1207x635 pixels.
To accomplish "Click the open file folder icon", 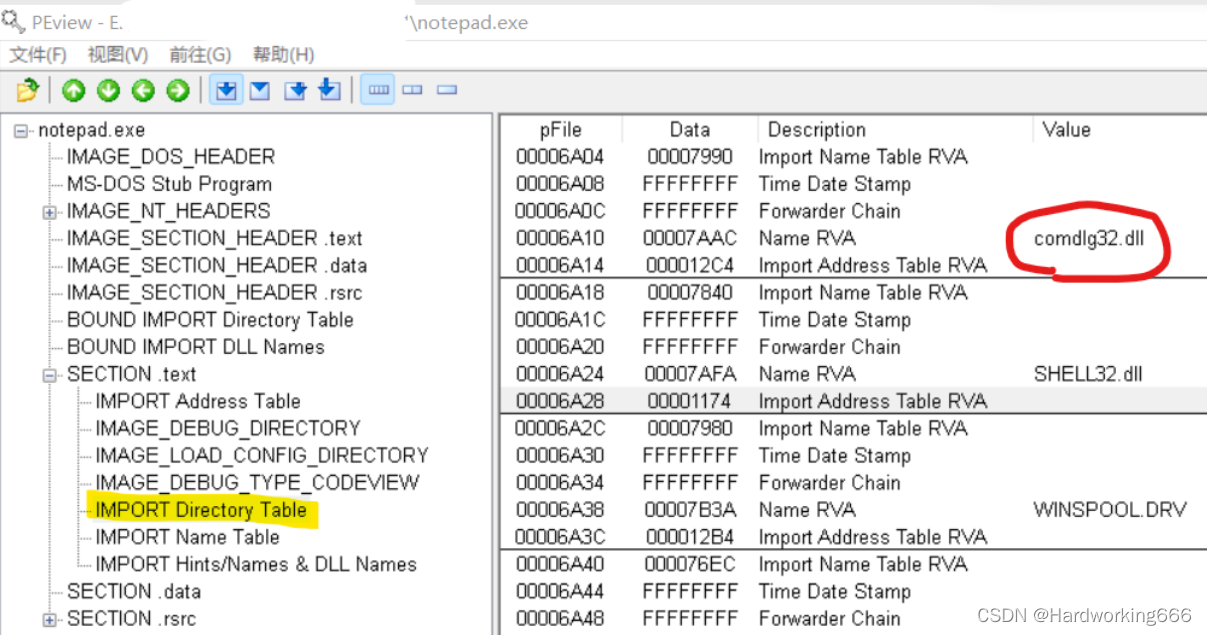I will (28, 91).
